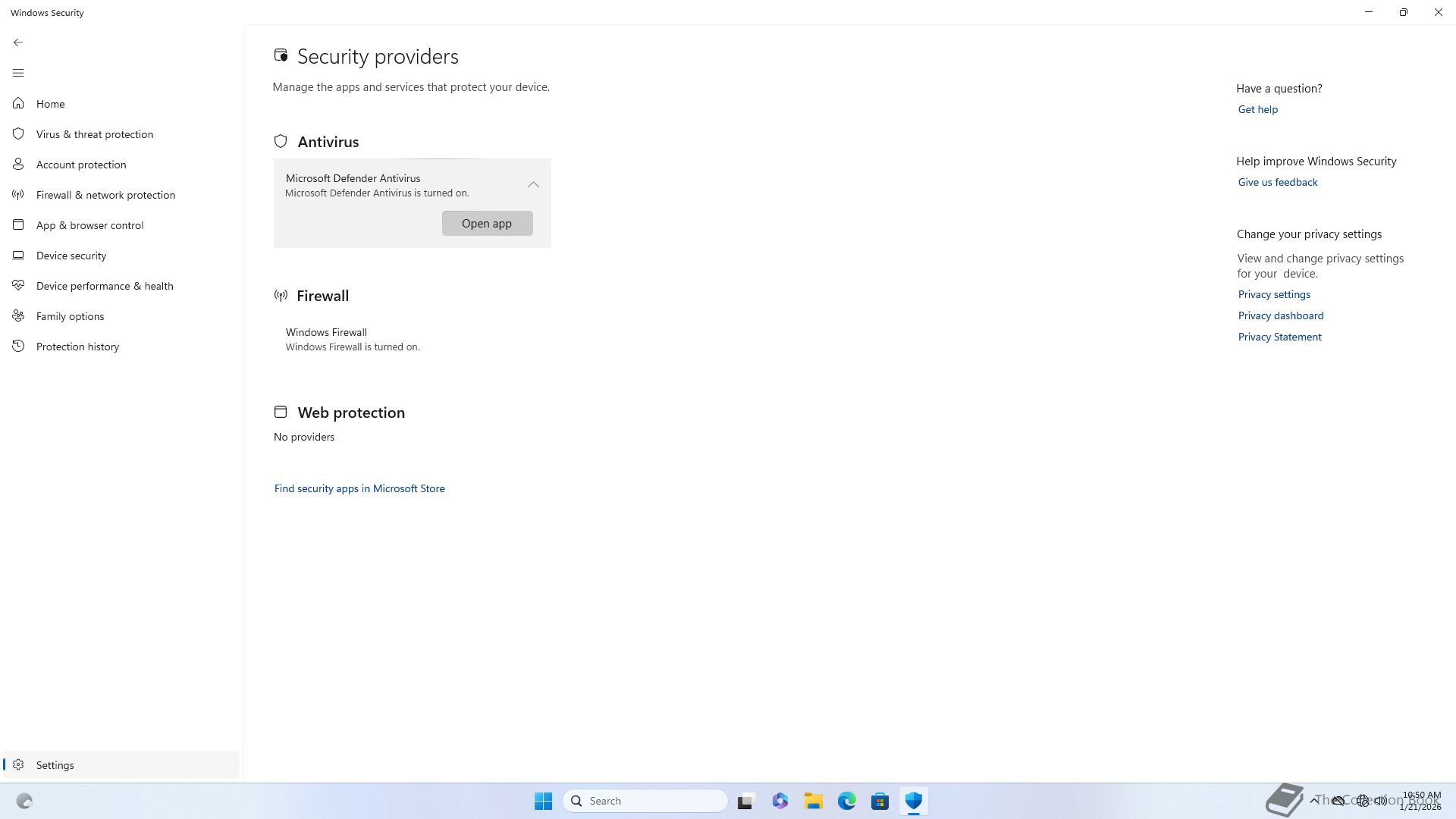Go to Device performance & health
This screenshot has width=1456, height=819.
point(105,286)
